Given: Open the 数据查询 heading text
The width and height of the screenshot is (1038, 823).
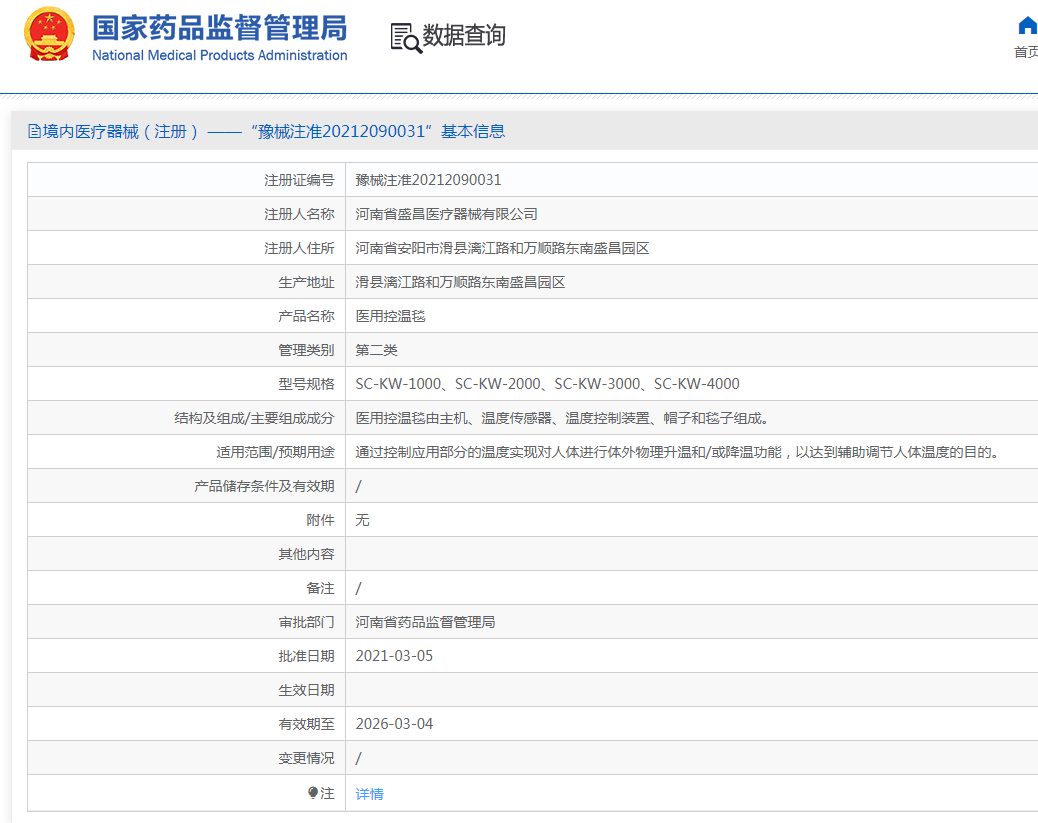Looking at the screenshot, I should (464, 36).
